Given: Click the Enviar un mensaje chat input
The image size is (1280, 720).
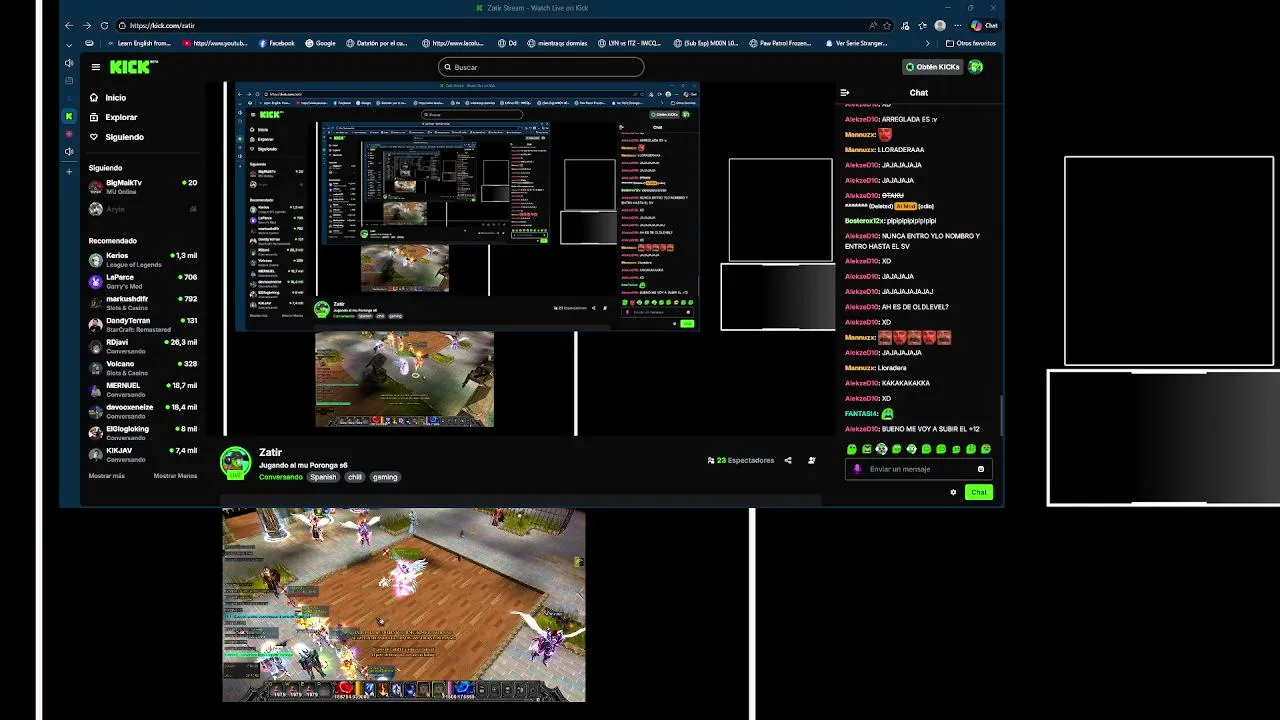Looking at the screenshot, I should pos(918,469).
